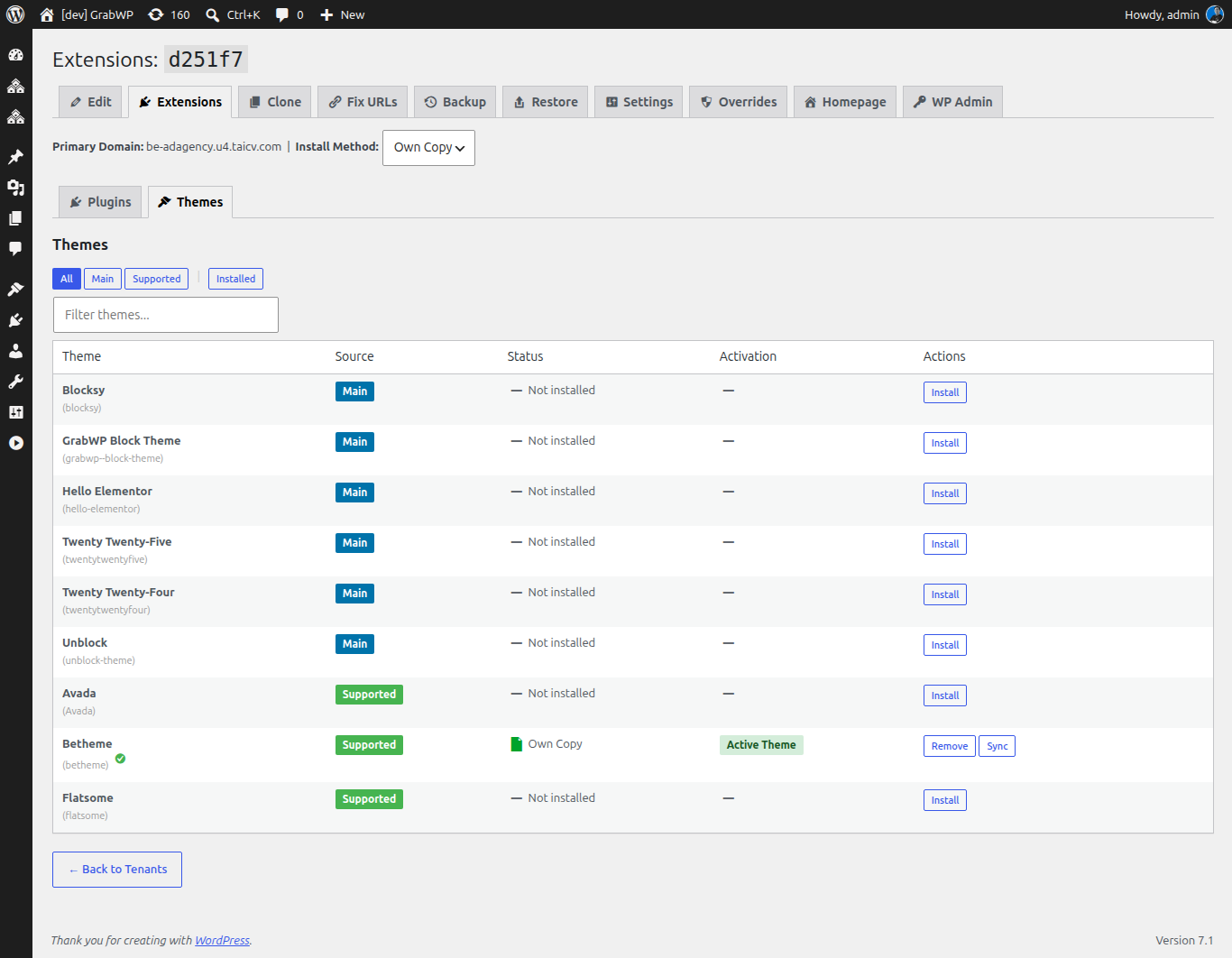Focus the Filter themes search field
This screenshot has height=958, width=1232.
click(166, 315)
